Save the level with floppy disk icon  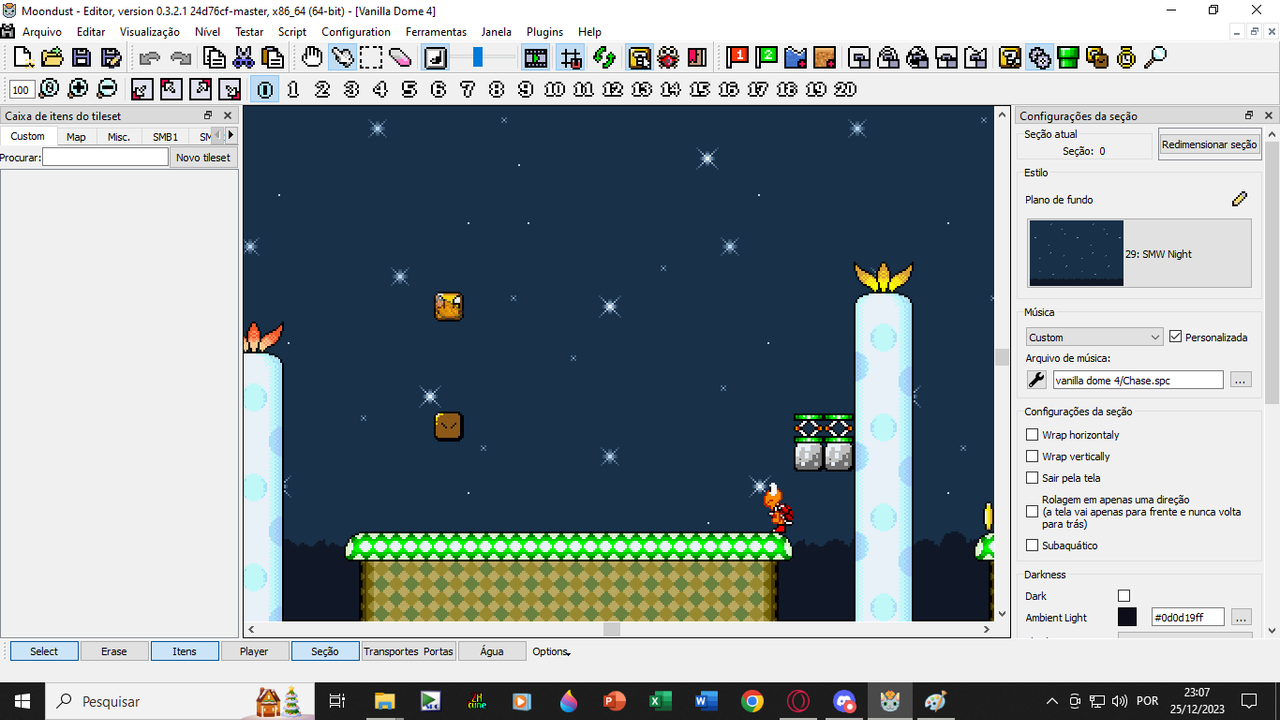point(82,58)
